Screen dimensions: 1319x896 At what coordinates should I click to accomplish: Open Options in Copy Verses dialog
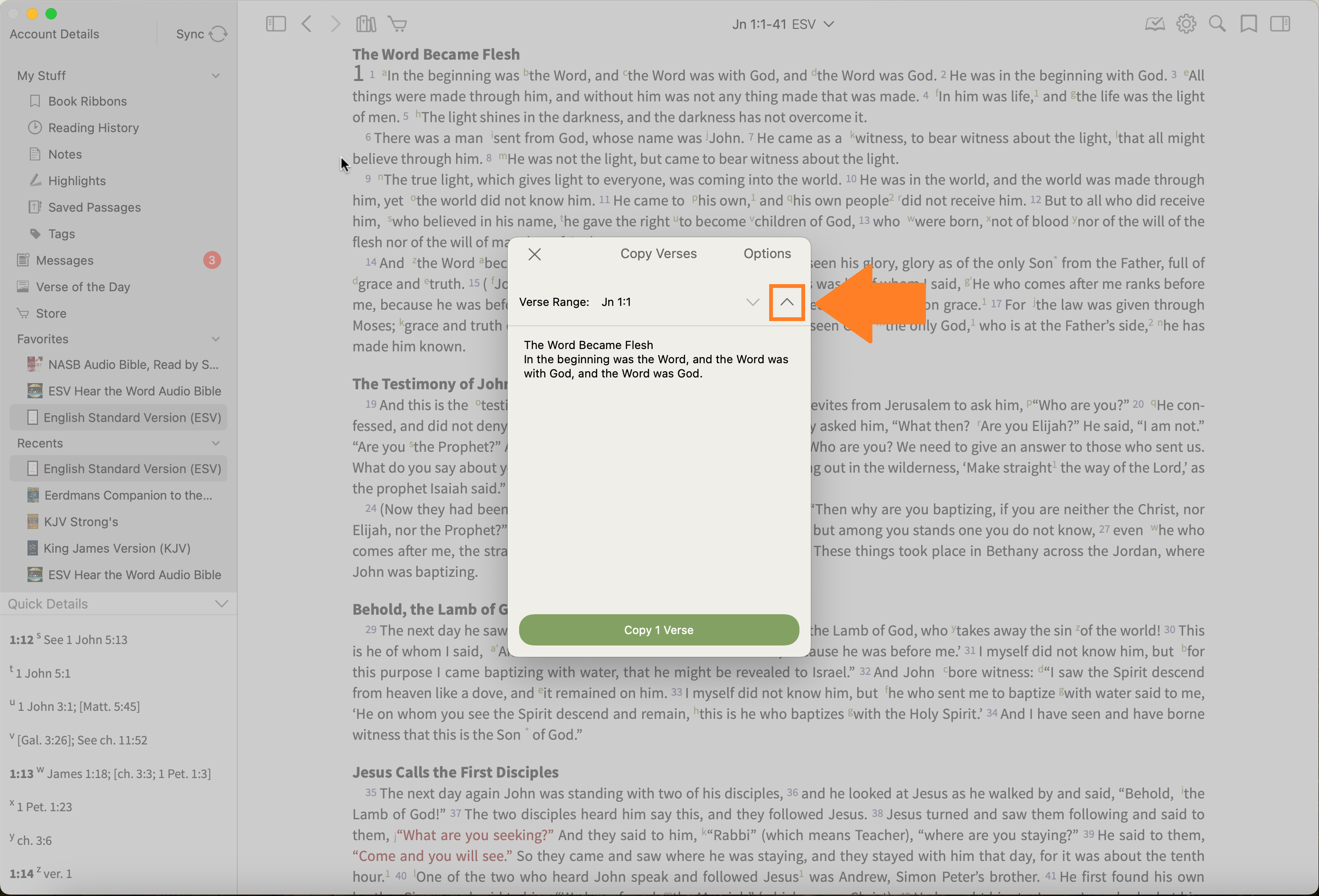[x=767, y=254]
